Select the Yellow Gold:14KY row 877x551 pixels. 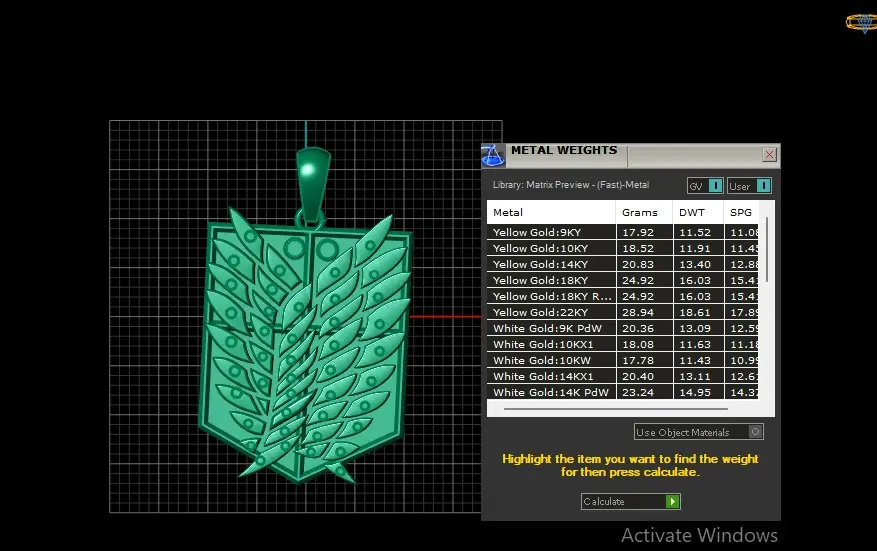[x=623, y=264]
